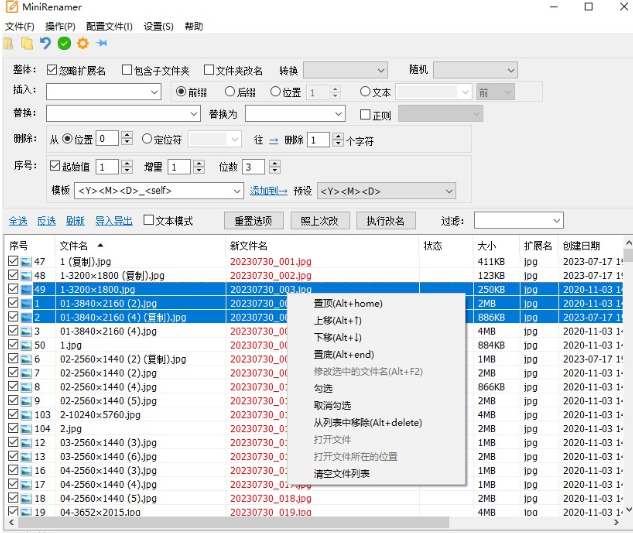Enable the 包含子文件夹 checkbox
This screenshot has width=633, height=533.
[x=127, y=70]
